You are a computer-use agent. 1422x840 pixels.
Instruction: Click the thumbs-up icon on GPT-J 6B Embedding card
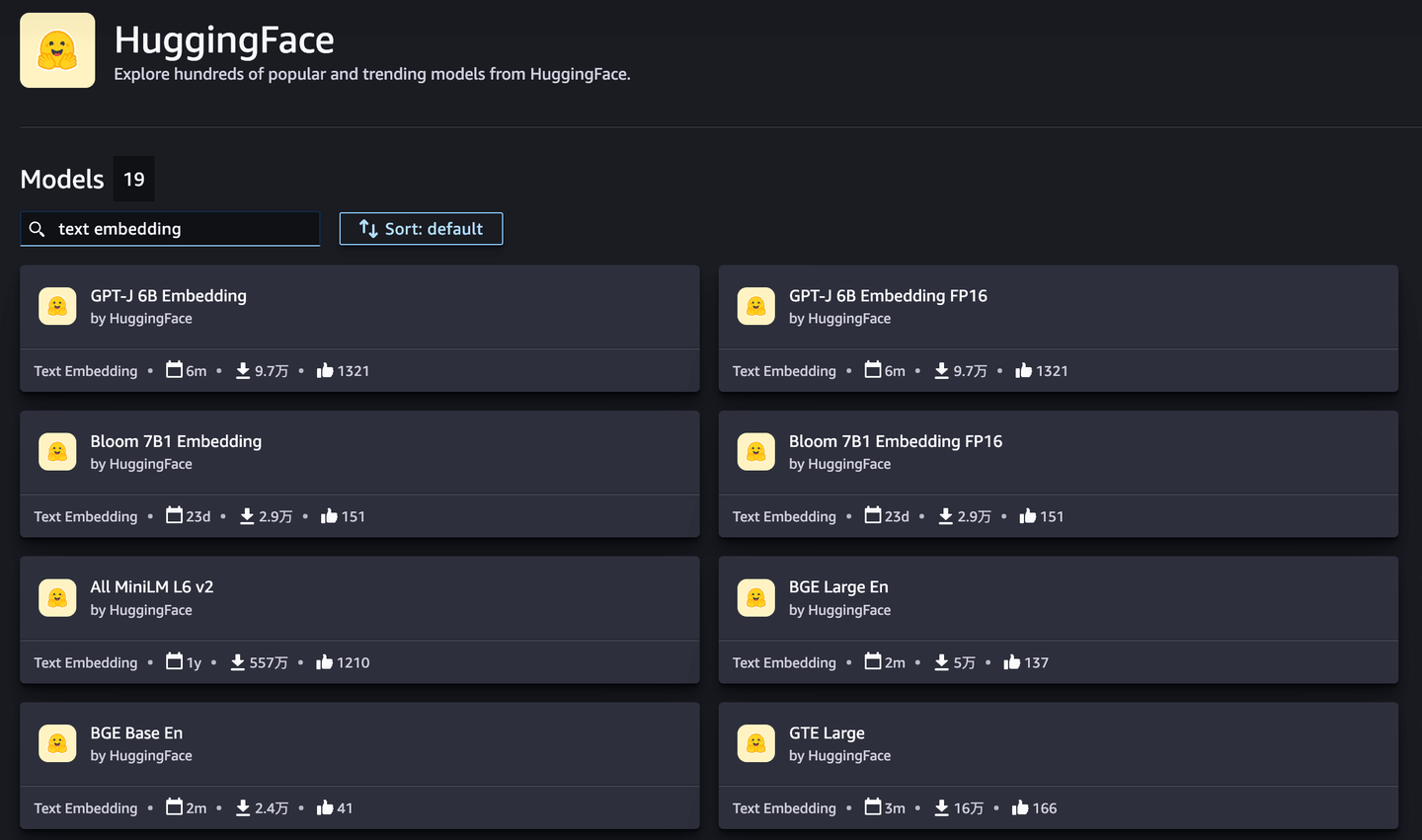coord(325,370)
